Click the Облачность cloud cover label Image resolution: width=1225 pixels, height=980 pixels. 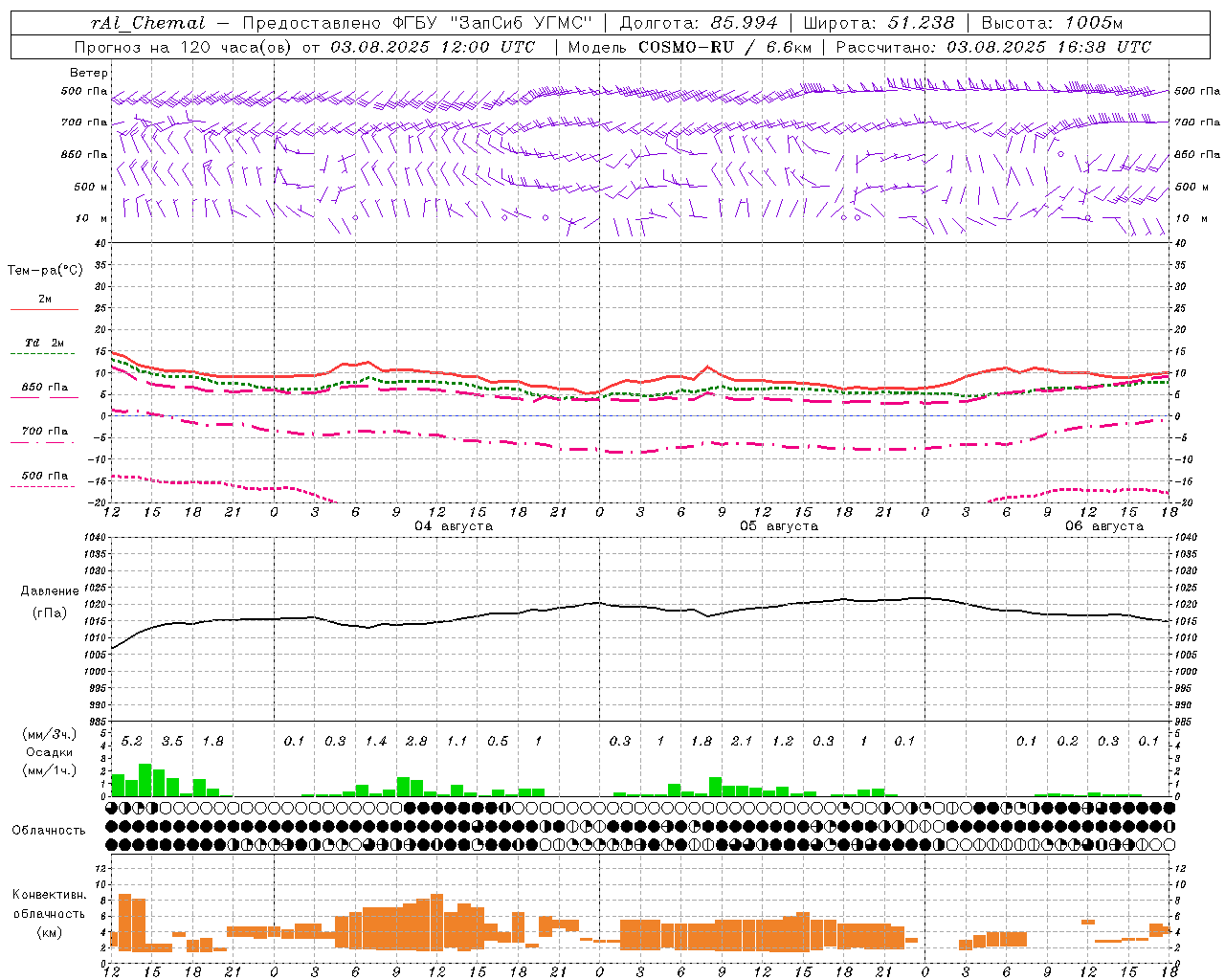[49, 830]
